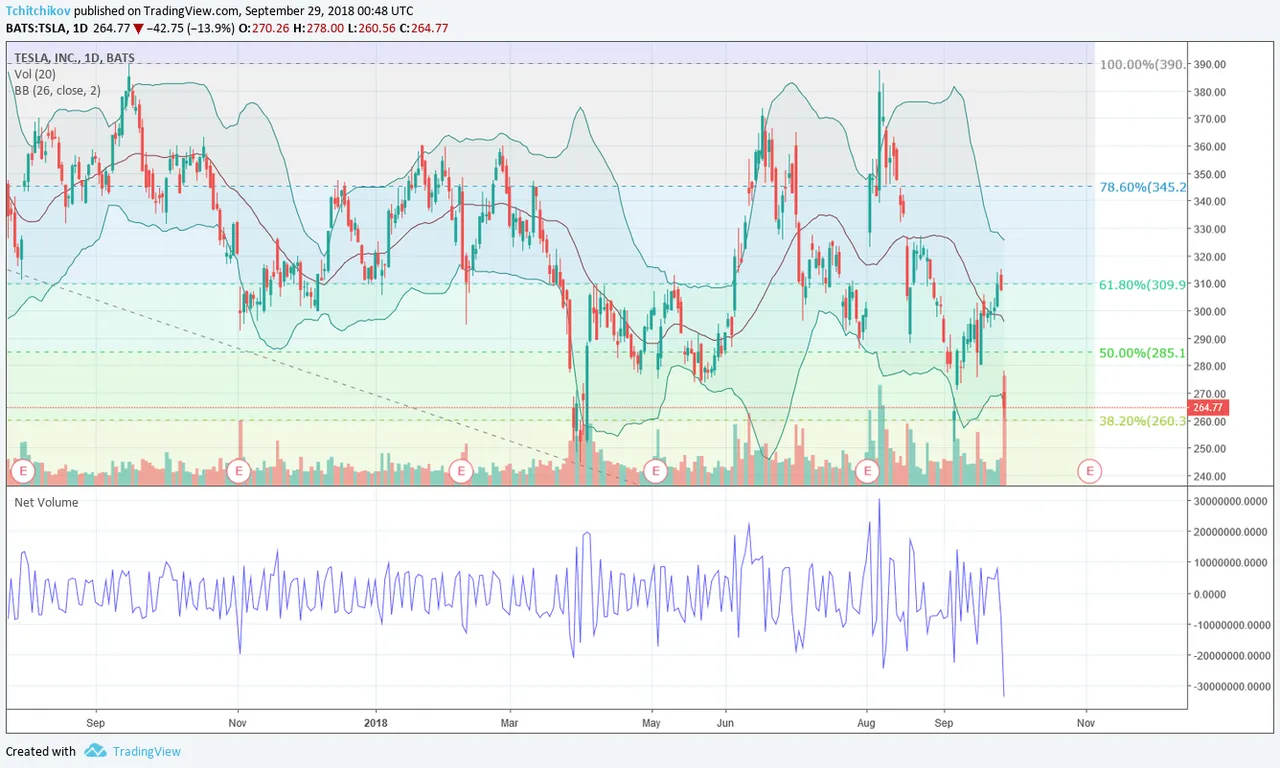The height and width of the screenshot is (768, 1280).
Task: Click the earnings E marker above the 2017 Nov label
Action: tap(238, 470)
